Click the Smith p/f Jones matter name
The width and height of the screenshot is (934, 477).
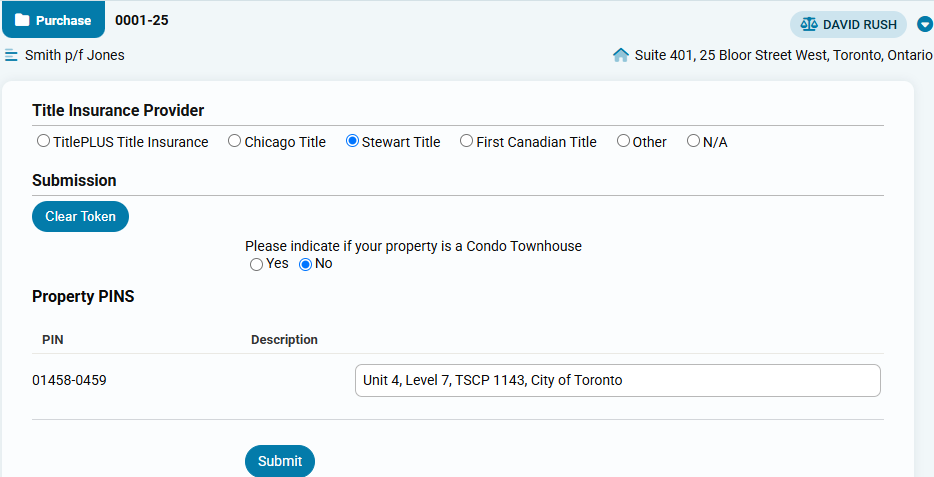click(74, 55)
